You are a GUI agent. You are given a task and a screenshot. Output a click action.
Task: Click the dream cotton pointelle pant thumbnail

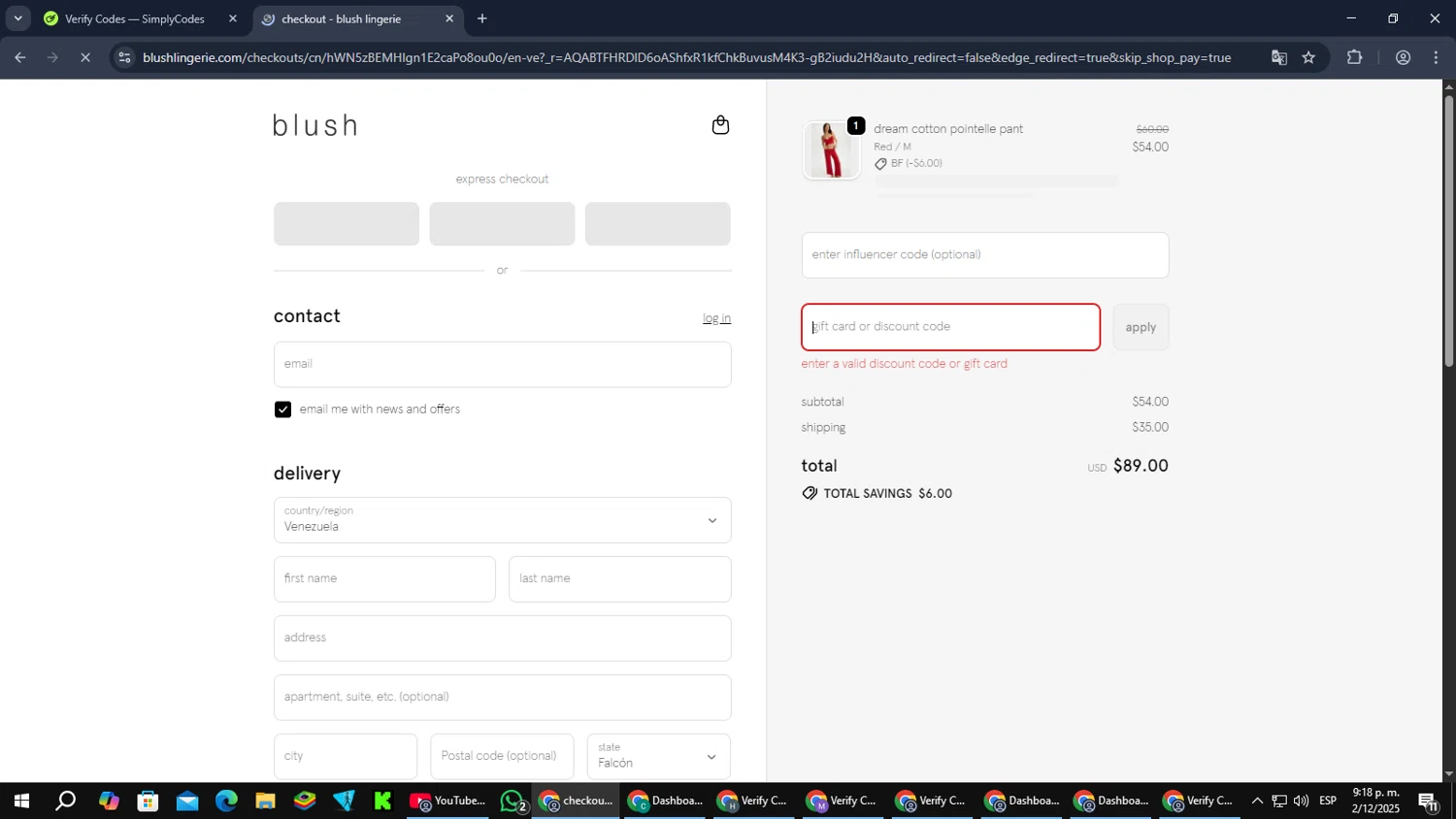coord(831,150)
